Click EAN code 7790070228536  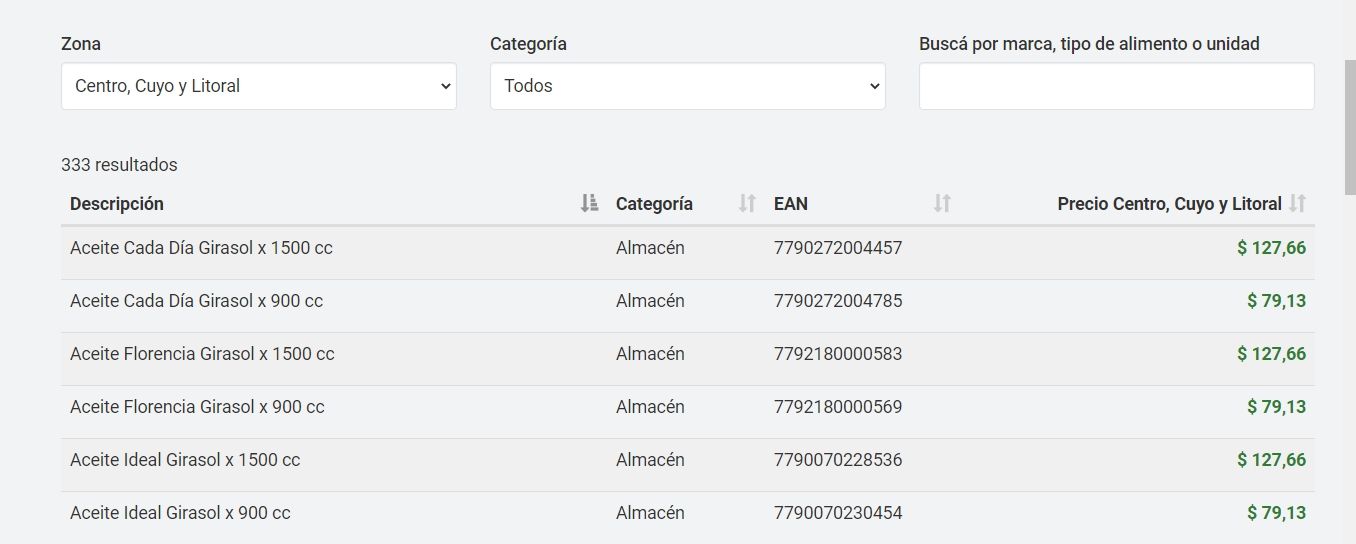837,460
